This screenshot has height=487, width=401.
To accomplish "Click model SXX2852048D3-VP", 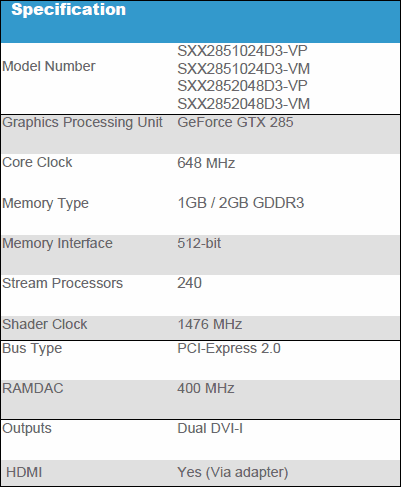I will pos(242,86).
